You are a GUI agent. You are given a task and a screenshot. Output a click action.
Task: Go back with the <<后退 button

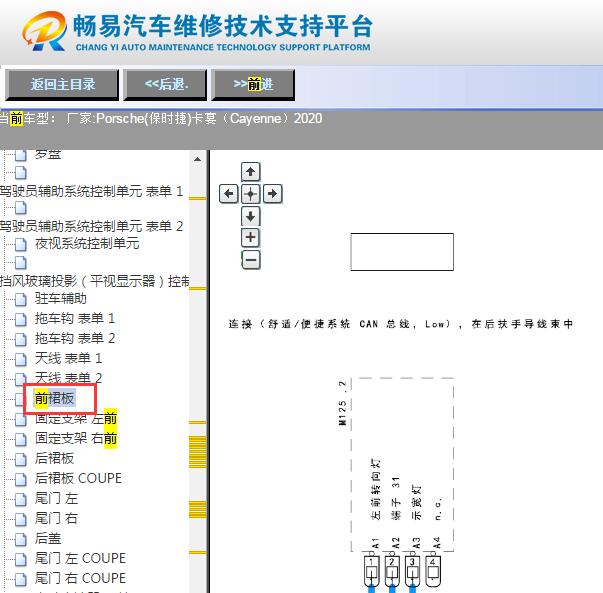(x=165, y=84)
